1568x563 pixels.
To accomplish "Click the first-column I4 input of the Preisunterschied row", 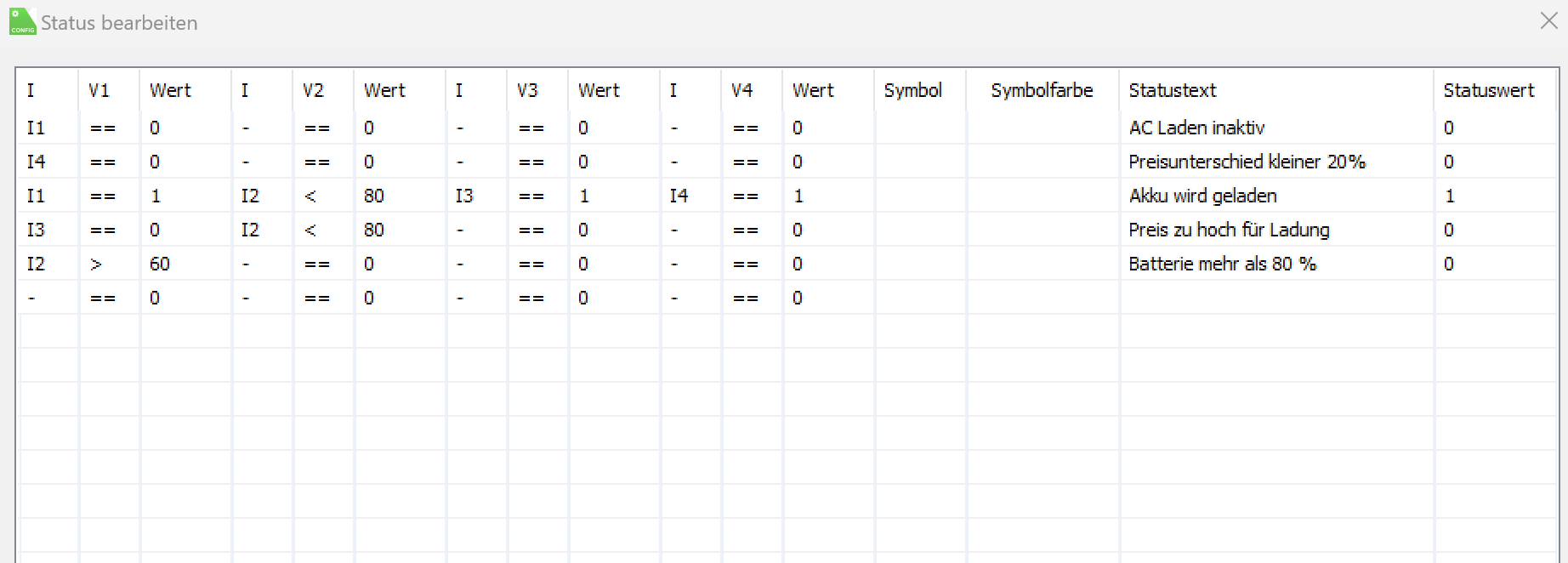I will coord(36,162).
